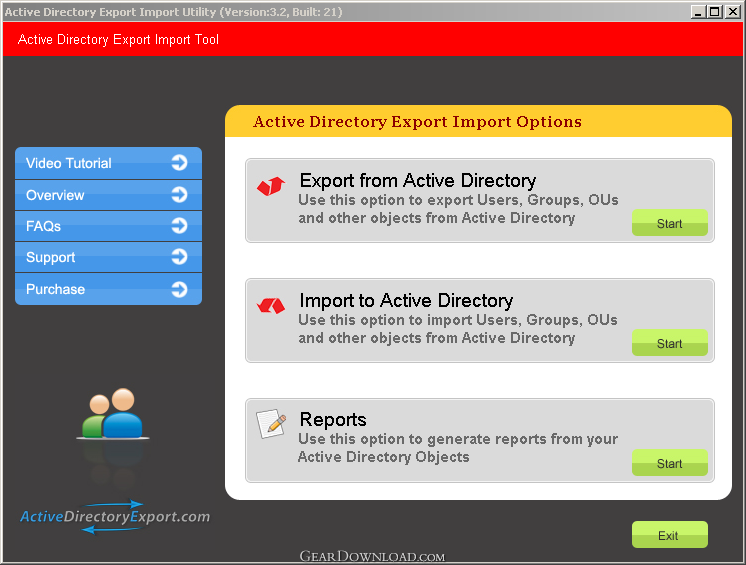Click the red import arrow icon
This screenshot has width=746, height=565.
coord(271,305)
